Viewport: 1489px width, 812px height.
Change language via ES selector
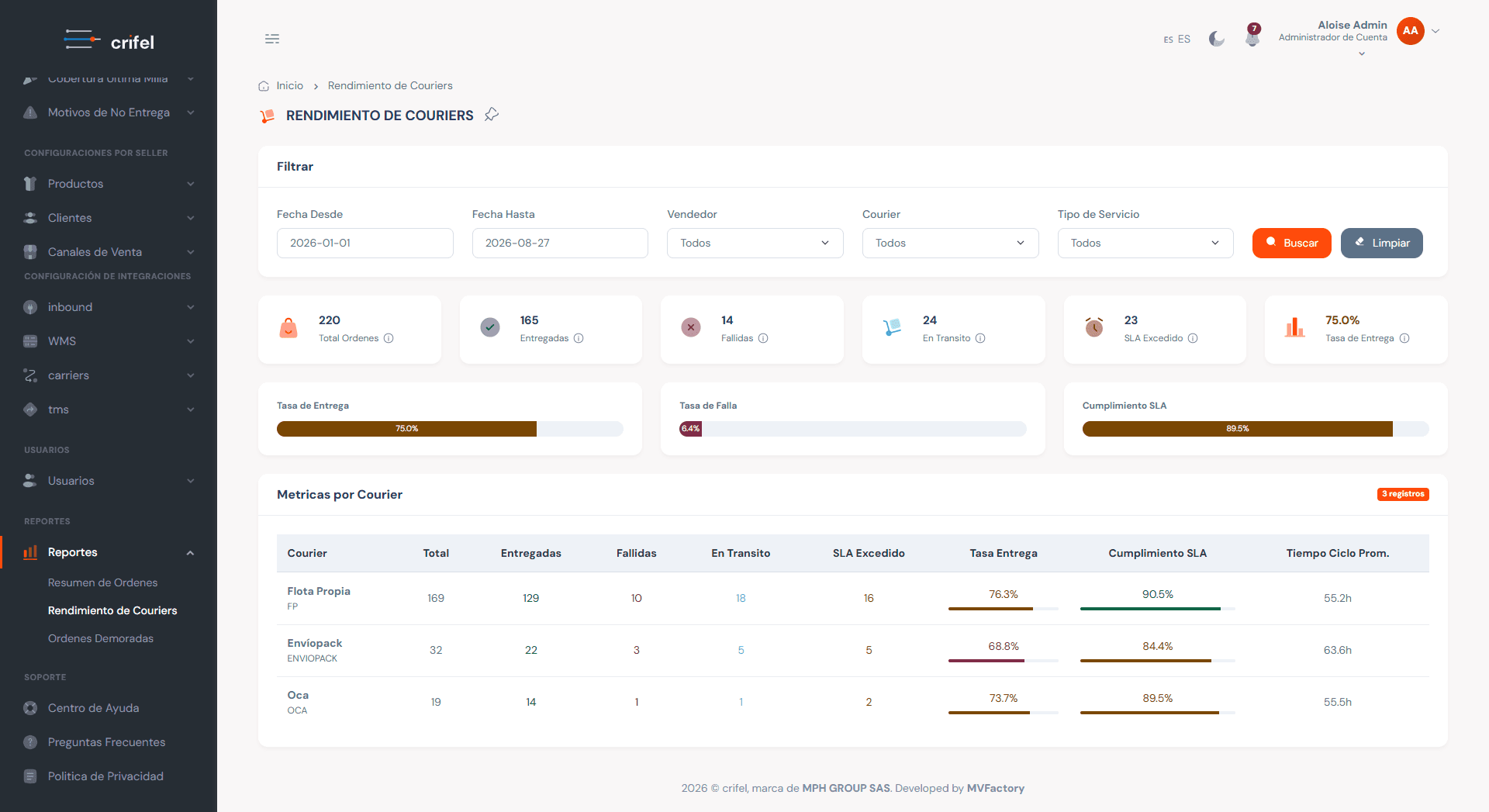pos(1176,39)
